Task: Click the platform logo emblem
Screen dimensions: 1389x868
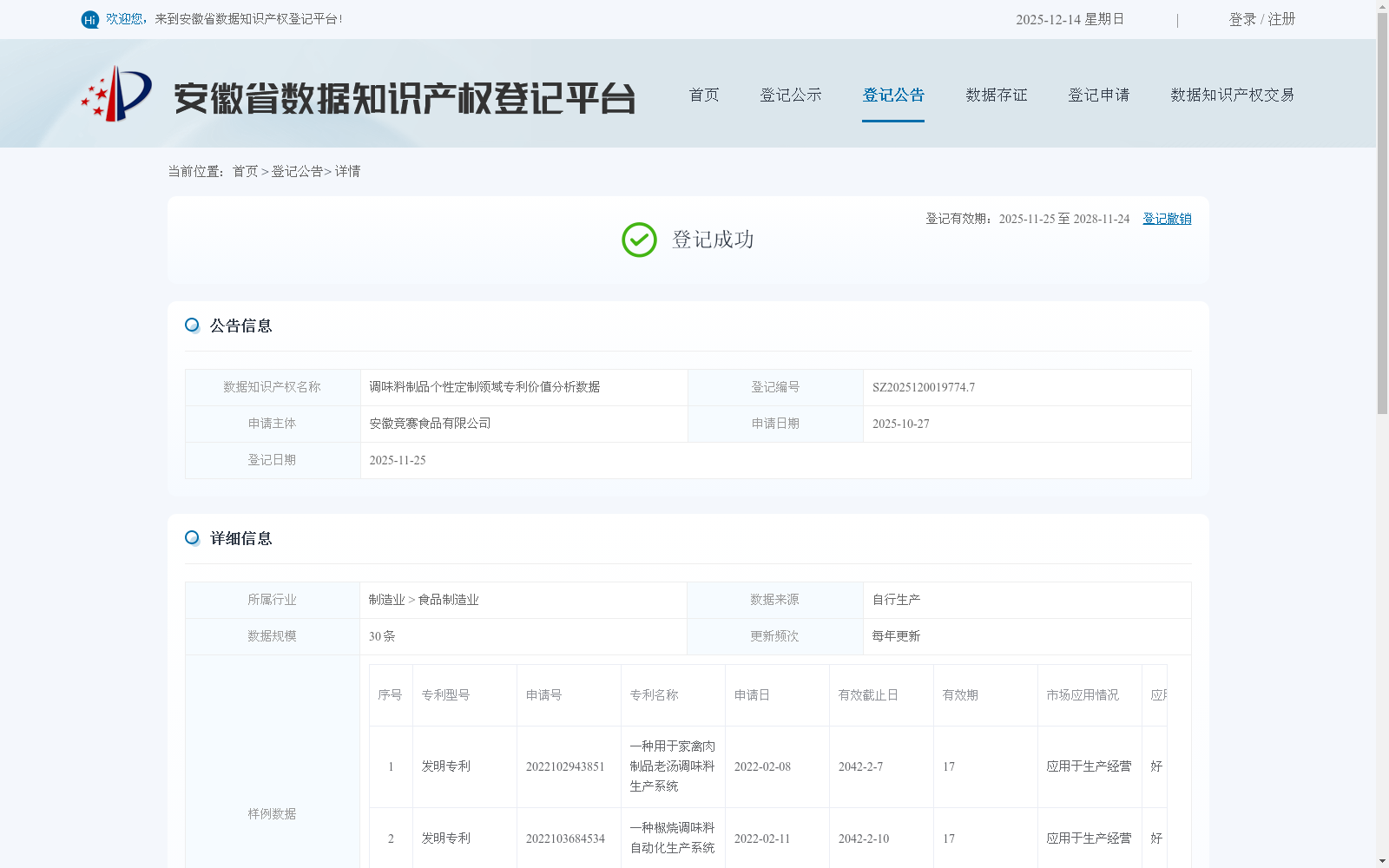Action: [116, 94]
